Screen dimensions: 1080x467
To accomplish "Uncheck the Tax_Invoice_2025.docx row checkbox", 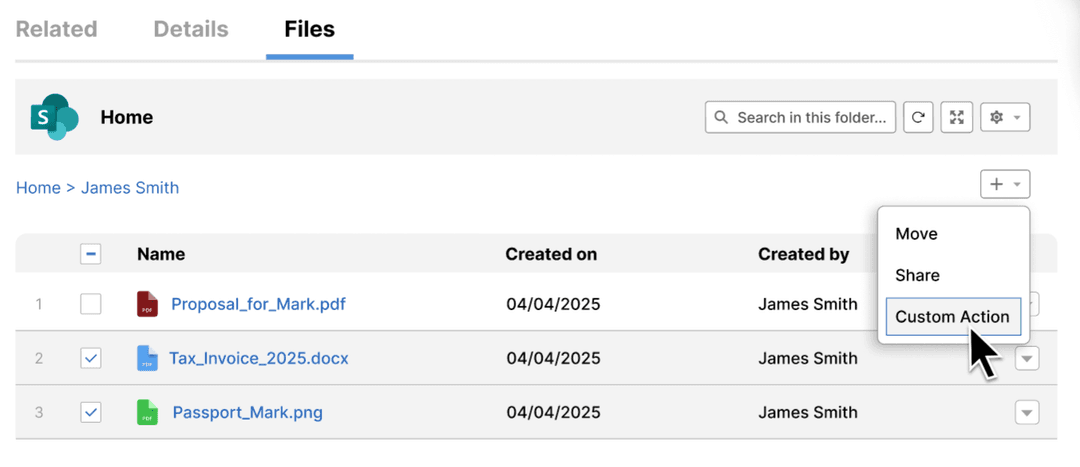I will point(91,358).
